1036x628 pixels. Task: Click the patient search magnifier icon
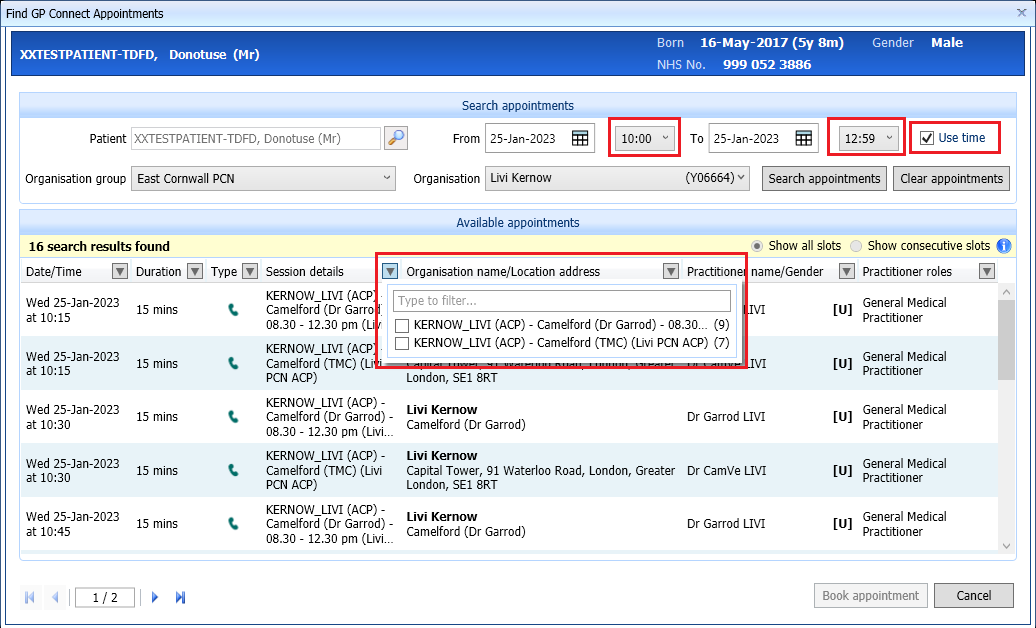tap(396, 138)
